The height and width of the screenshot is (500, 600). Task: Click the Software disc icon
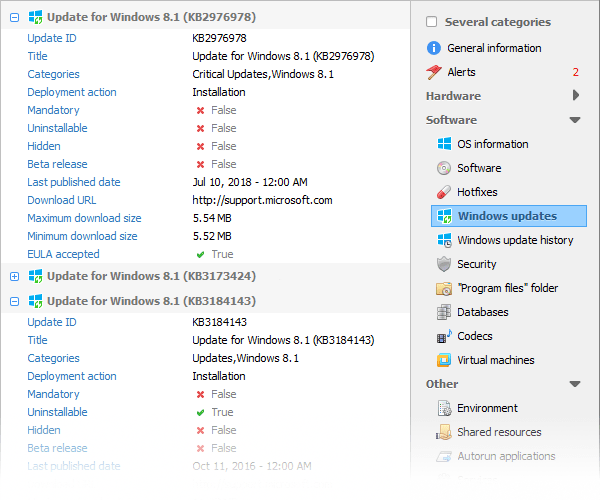(445, 168)
